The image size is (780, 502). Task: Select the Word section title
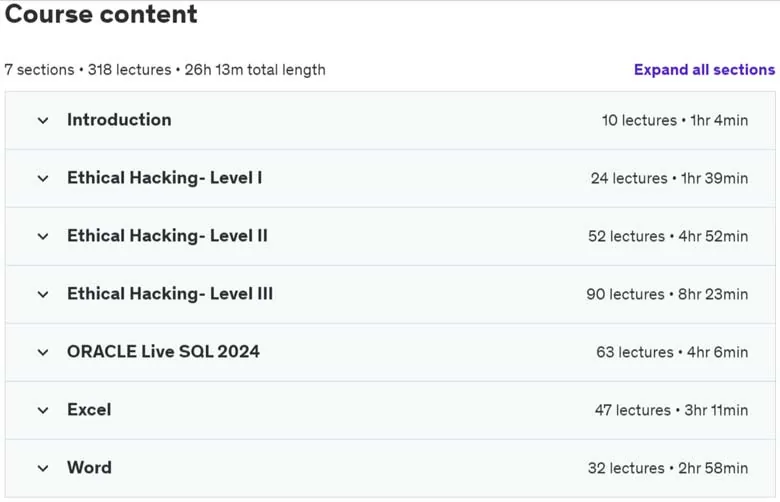[90, 468]
